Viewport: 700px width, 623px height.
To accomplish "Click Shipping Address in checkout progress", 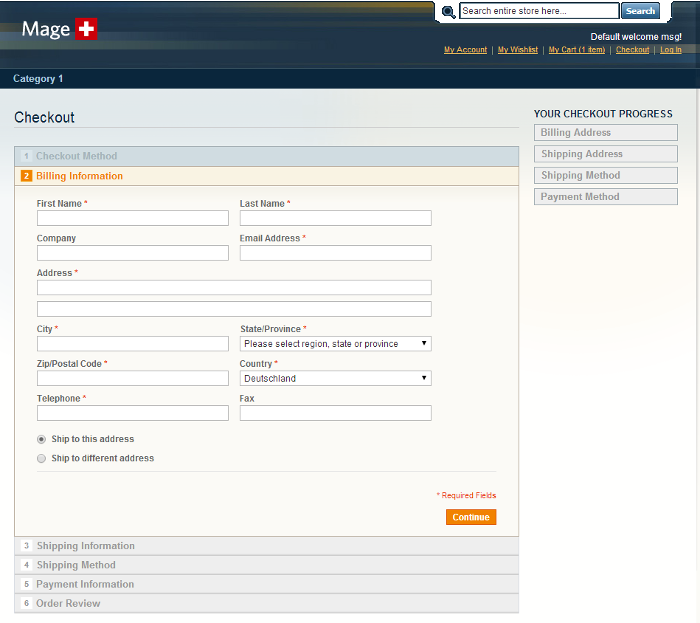I will coord(606,154).
